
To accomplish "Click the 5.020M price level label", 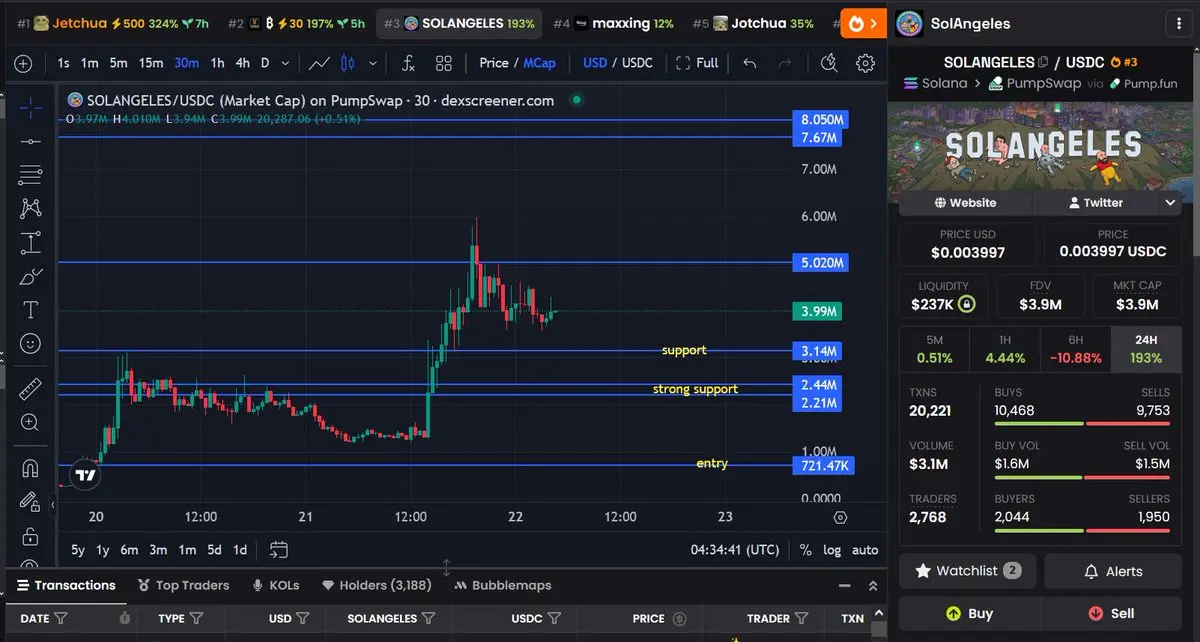I will coord(823,263).
